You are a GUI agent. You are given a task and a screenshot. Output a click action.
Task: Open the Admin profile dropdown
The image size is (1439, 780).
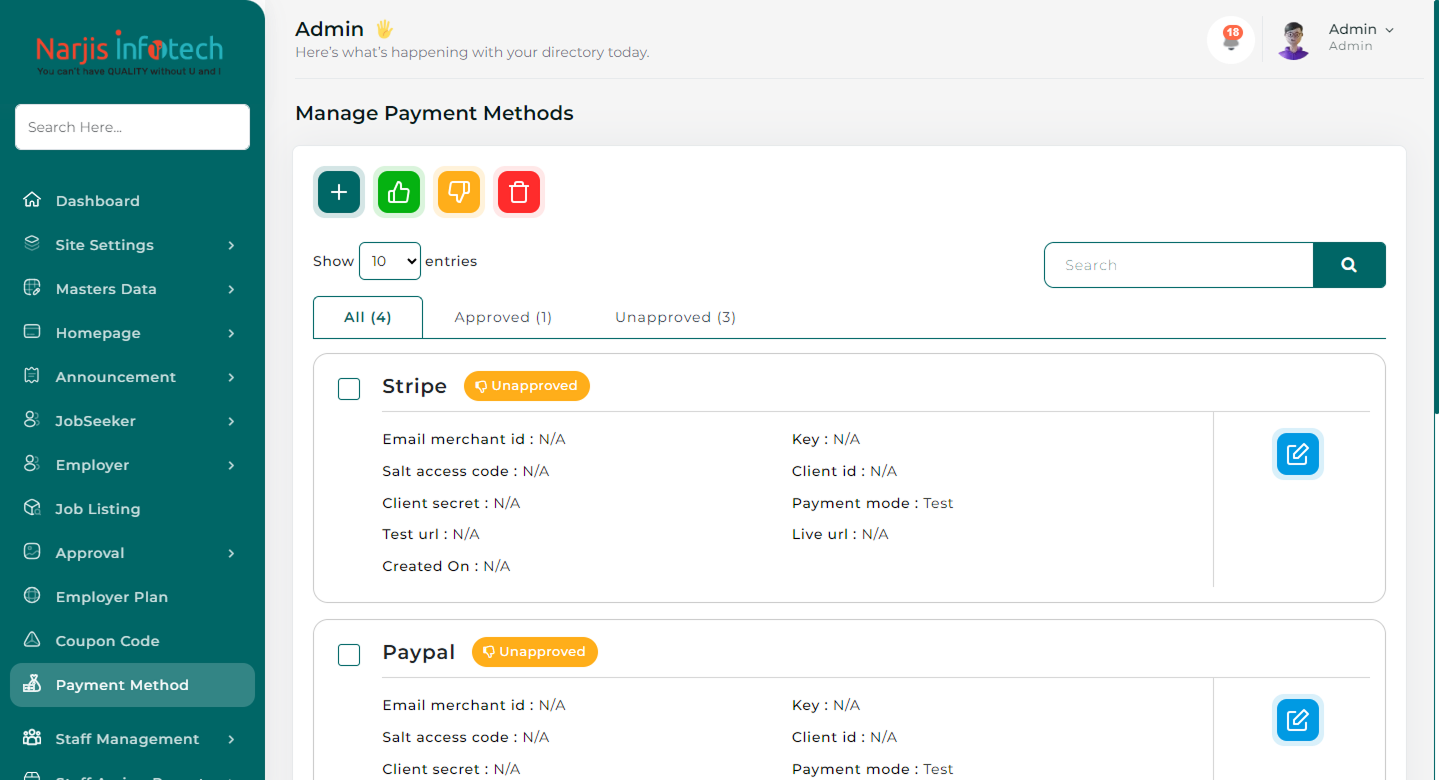[1359, 37]
